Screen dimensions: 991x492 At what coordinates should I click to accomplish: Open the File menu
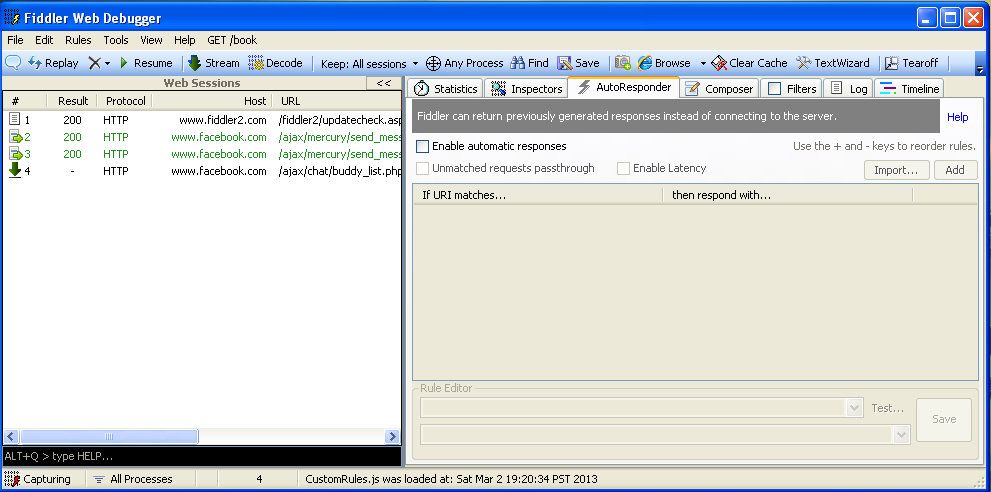pyautogui.click(x=15, y=40)
